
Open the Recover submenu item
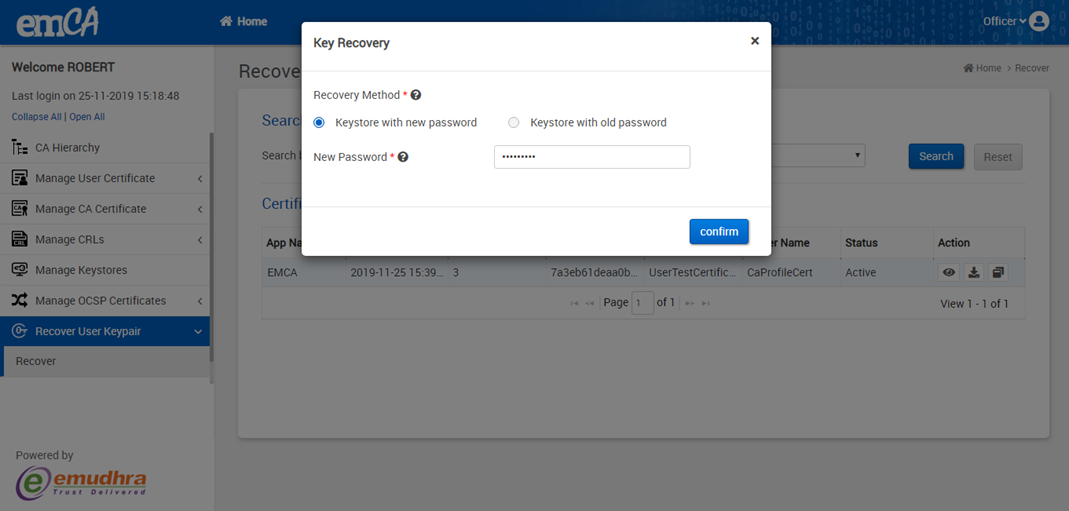tap(36, 361)
